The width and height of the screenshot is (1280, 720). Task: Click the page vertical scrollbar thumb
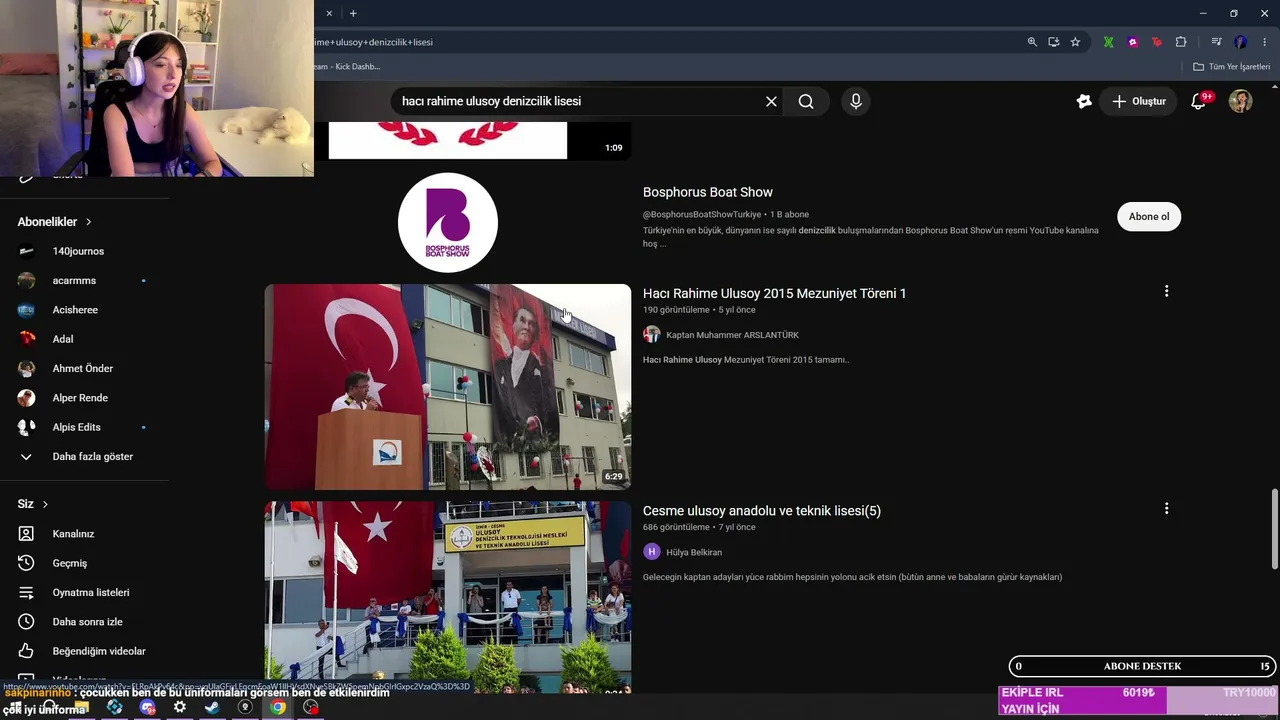pyautogui.click(x=1275, y=529)
